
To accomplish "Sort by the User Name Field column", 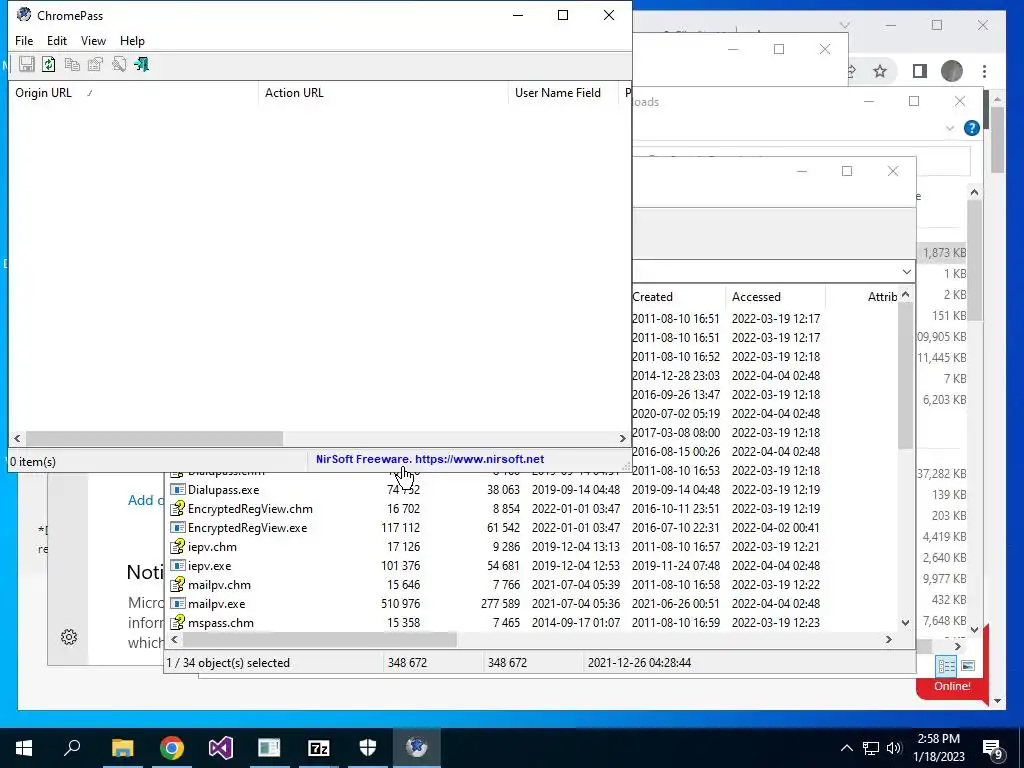I will 564,93.
